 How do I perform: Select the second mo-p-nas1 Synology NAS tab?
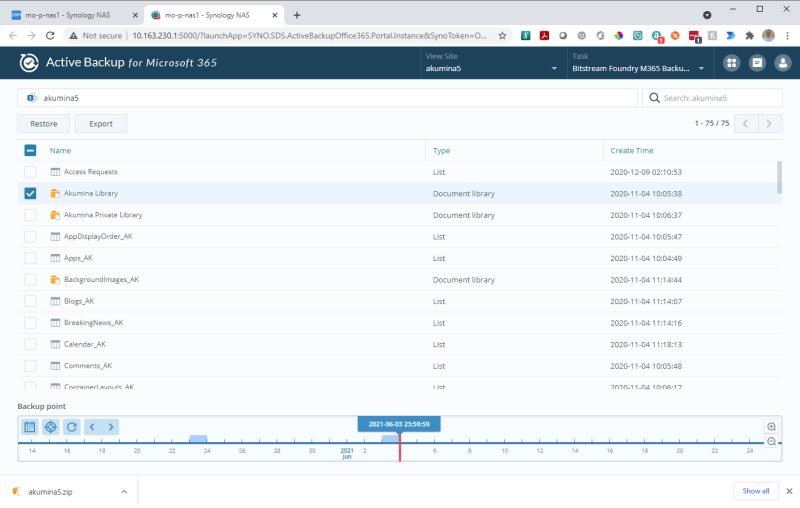coord(214,15)
